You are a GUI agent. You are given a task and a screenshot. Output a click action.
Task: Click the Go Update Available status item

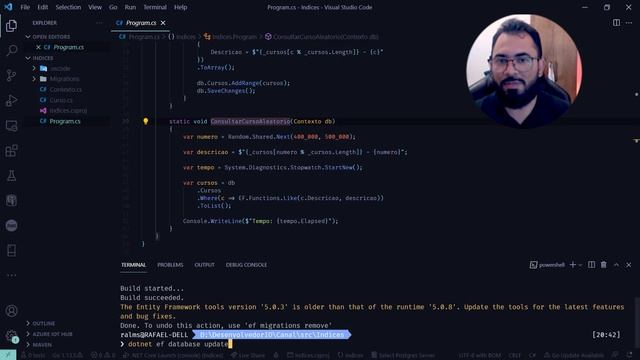pyautogui.click(x=573, y=356)
